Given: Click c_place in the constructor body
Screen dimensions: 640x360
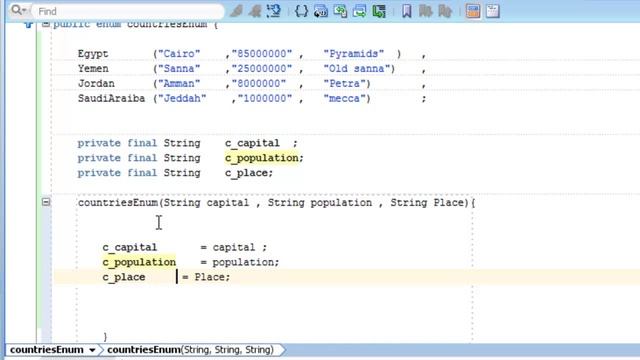Looking at the screenshot, I should pyautogui.click(x=124, y=277).
